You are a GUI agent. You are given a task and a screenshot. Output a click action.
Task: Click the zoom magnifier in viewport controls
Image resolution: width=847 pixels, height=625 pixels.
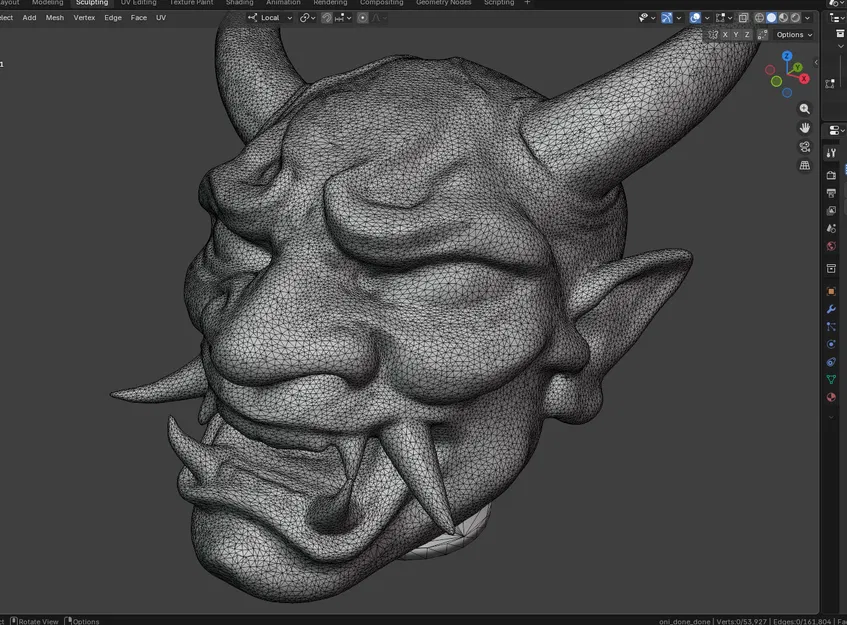click(x=804, y=109)
